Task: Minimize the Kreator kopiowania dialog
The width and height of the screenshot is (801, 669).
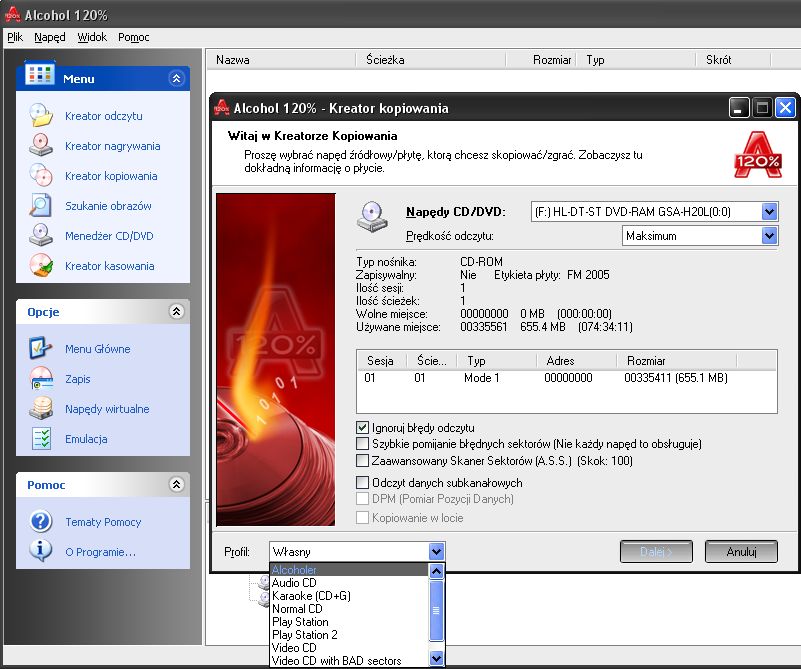Action: pyautogui.click(x=739, y=108)
